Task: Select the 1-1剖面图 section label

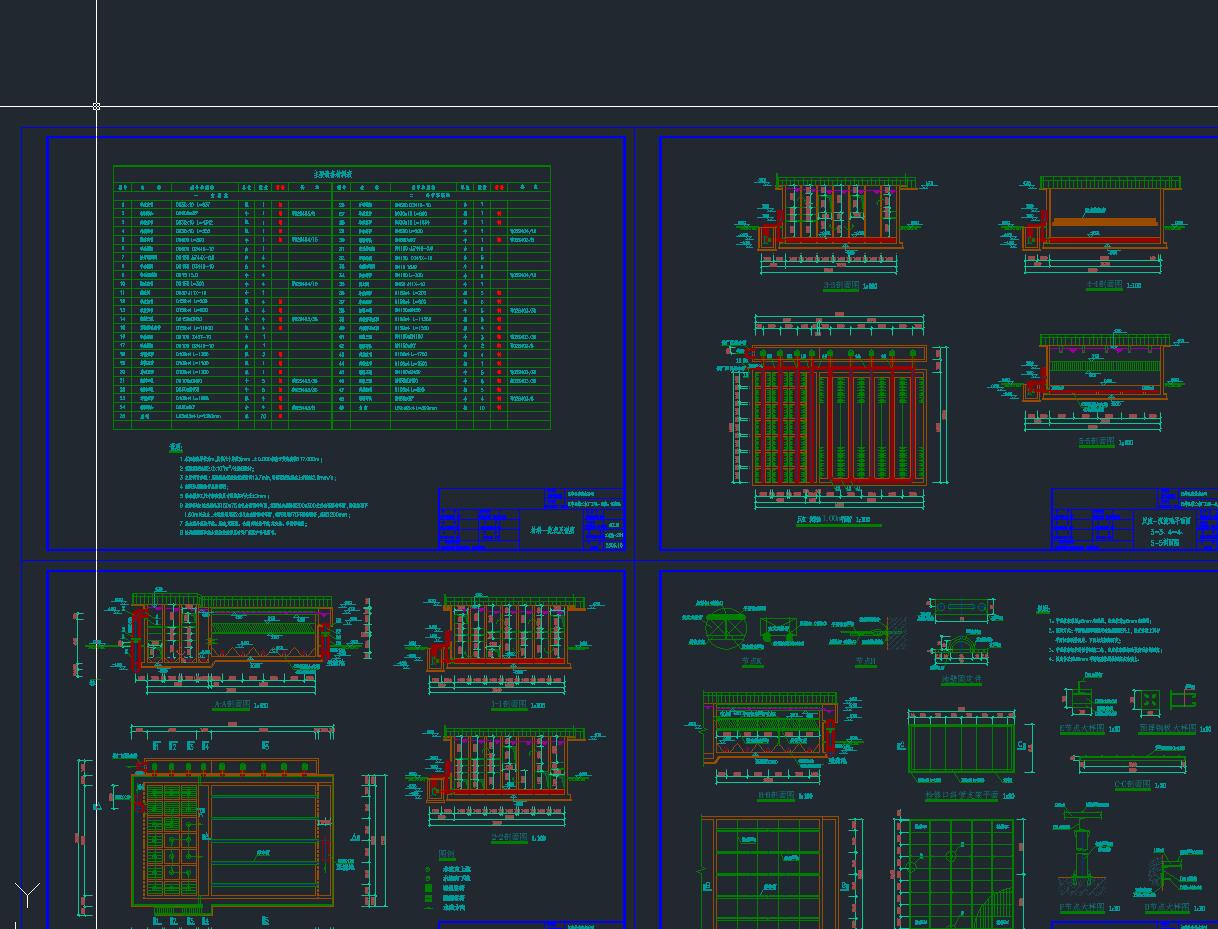Action: [510, 705]
